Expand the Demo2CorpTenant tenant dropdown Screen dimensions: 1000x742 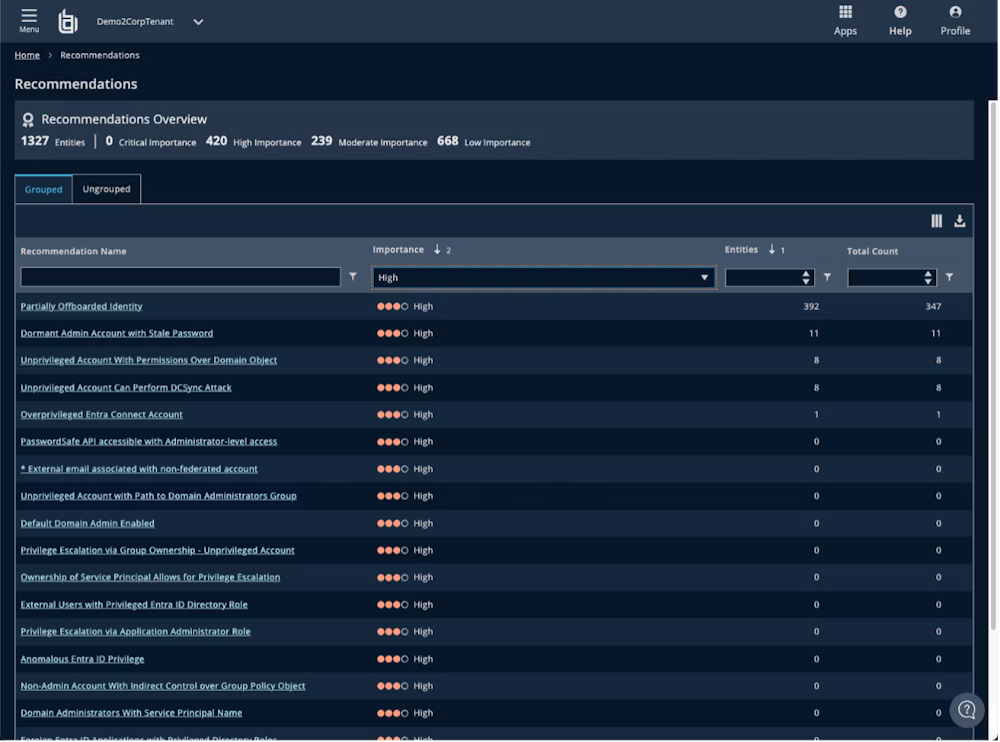point(198,22)
